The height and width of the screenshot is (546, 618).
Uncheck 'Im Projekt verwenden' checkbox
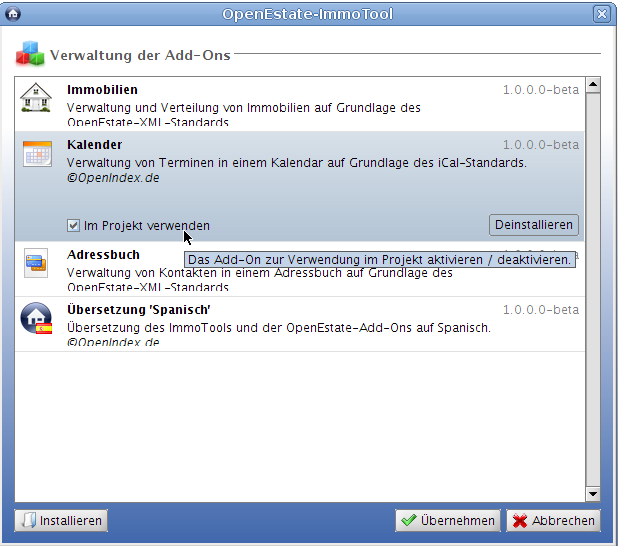74,226
